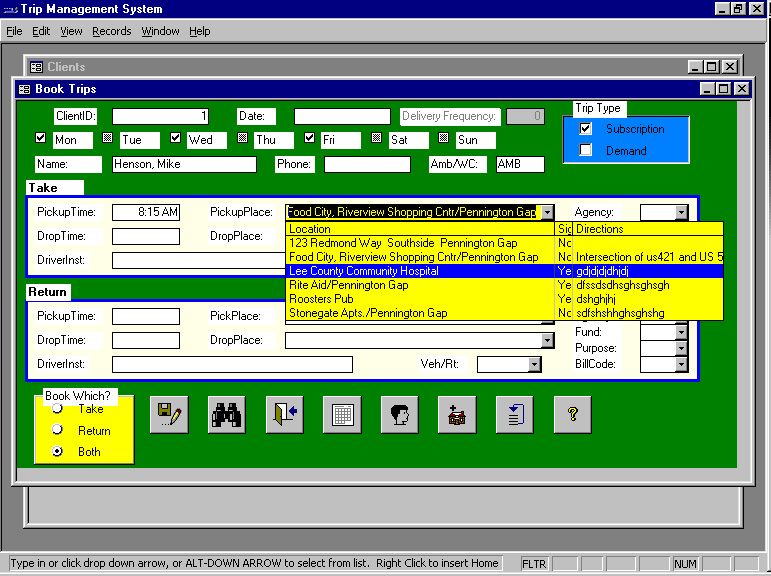This screenshot has width=771, height=576.
Task: Click the Return DriverInst field
Action: (x=232, y=364)
